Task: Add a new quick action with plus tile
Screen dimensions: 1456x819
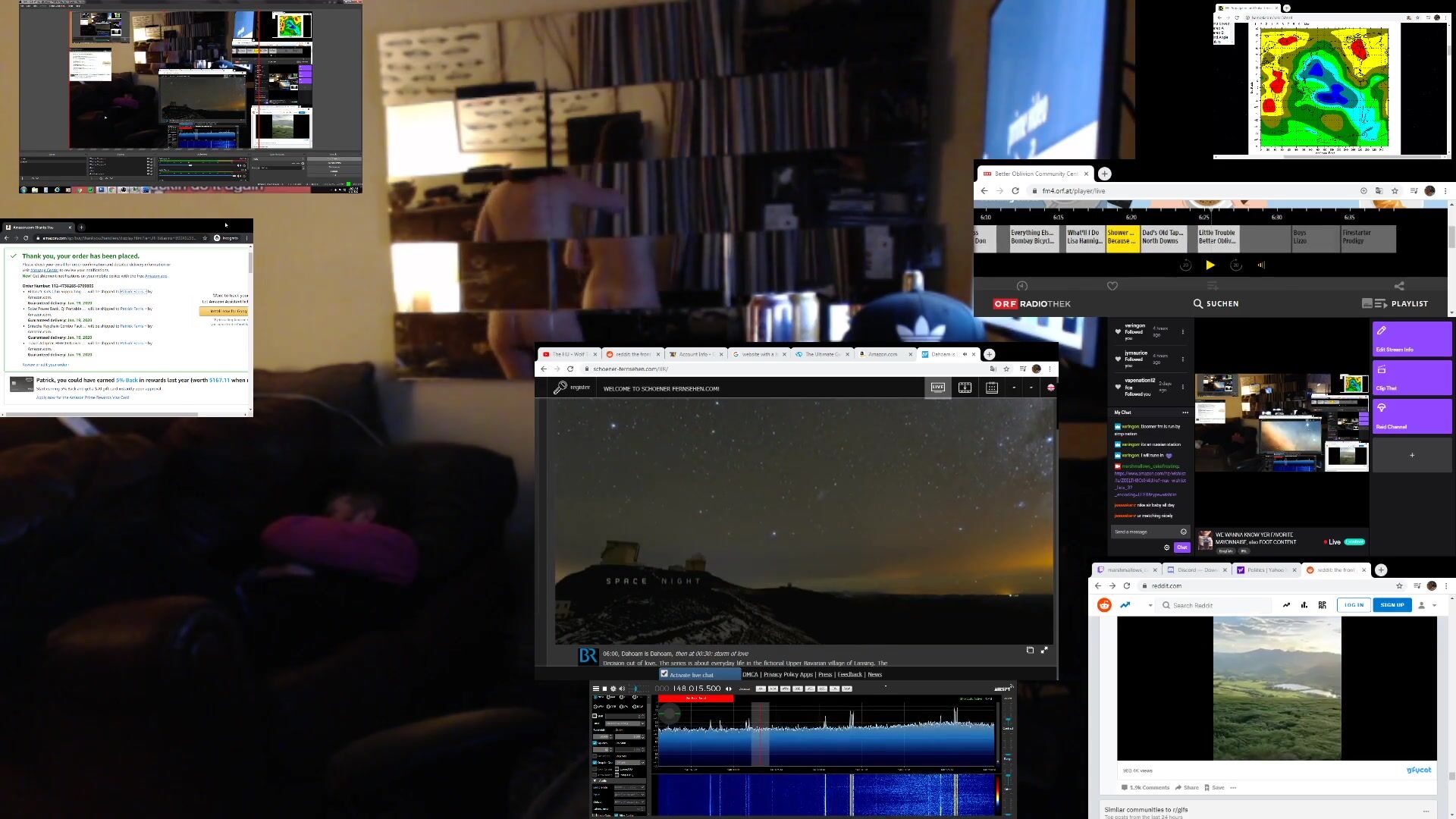Action: [x=1412, y=455]
